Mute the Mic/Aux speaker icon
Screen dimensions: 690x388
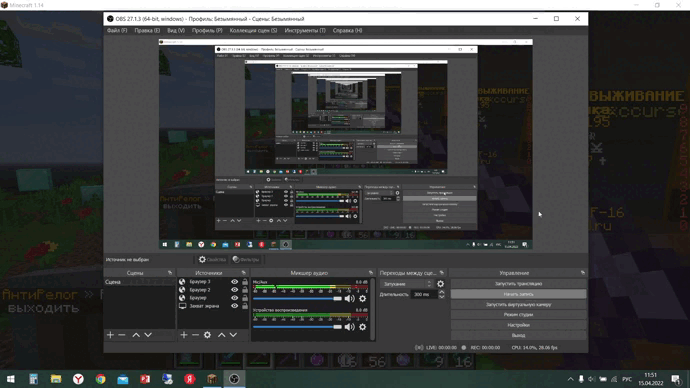tap(349, 299)
